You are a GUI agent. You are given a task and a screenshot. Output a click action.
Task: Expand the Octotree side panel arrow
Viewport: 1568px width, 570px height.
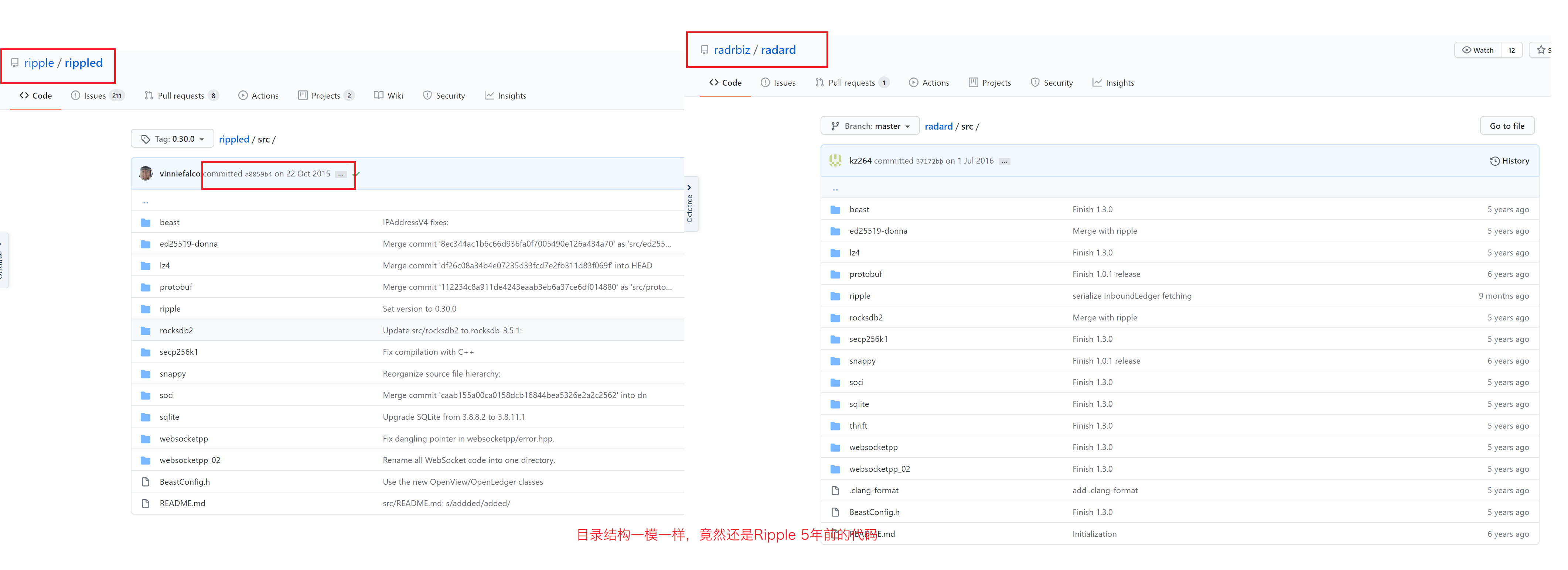[x=689, y=188]
